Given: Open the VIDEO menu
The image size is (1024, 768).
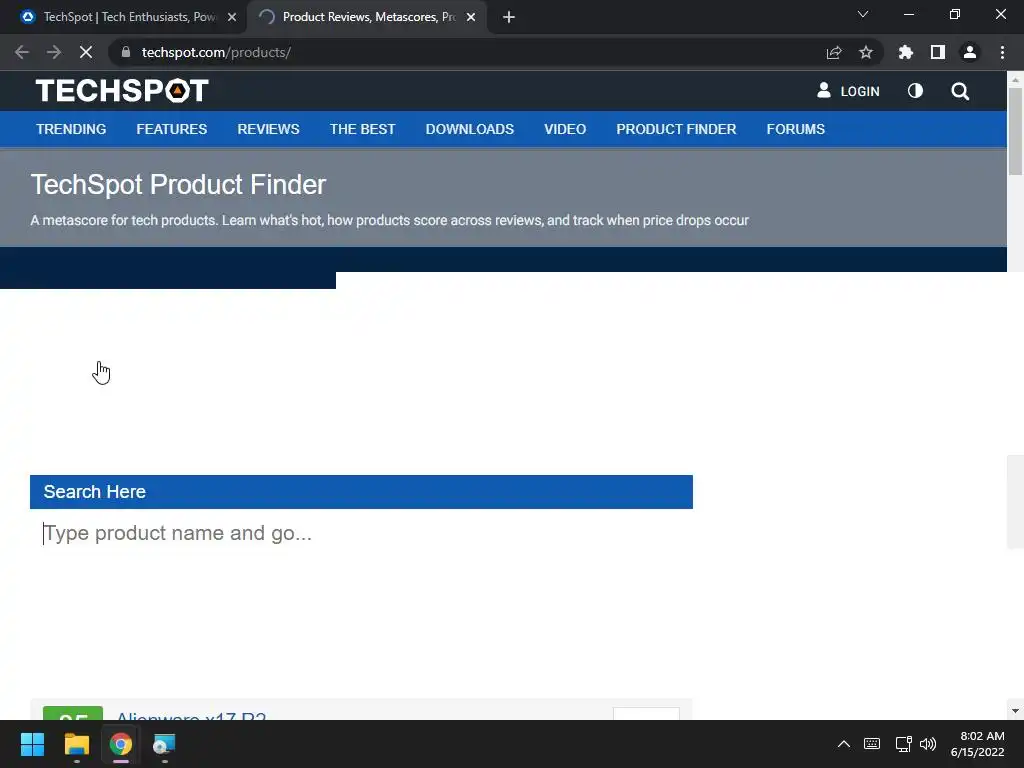Looking at the screenshot, I should [x=565, y=129].
